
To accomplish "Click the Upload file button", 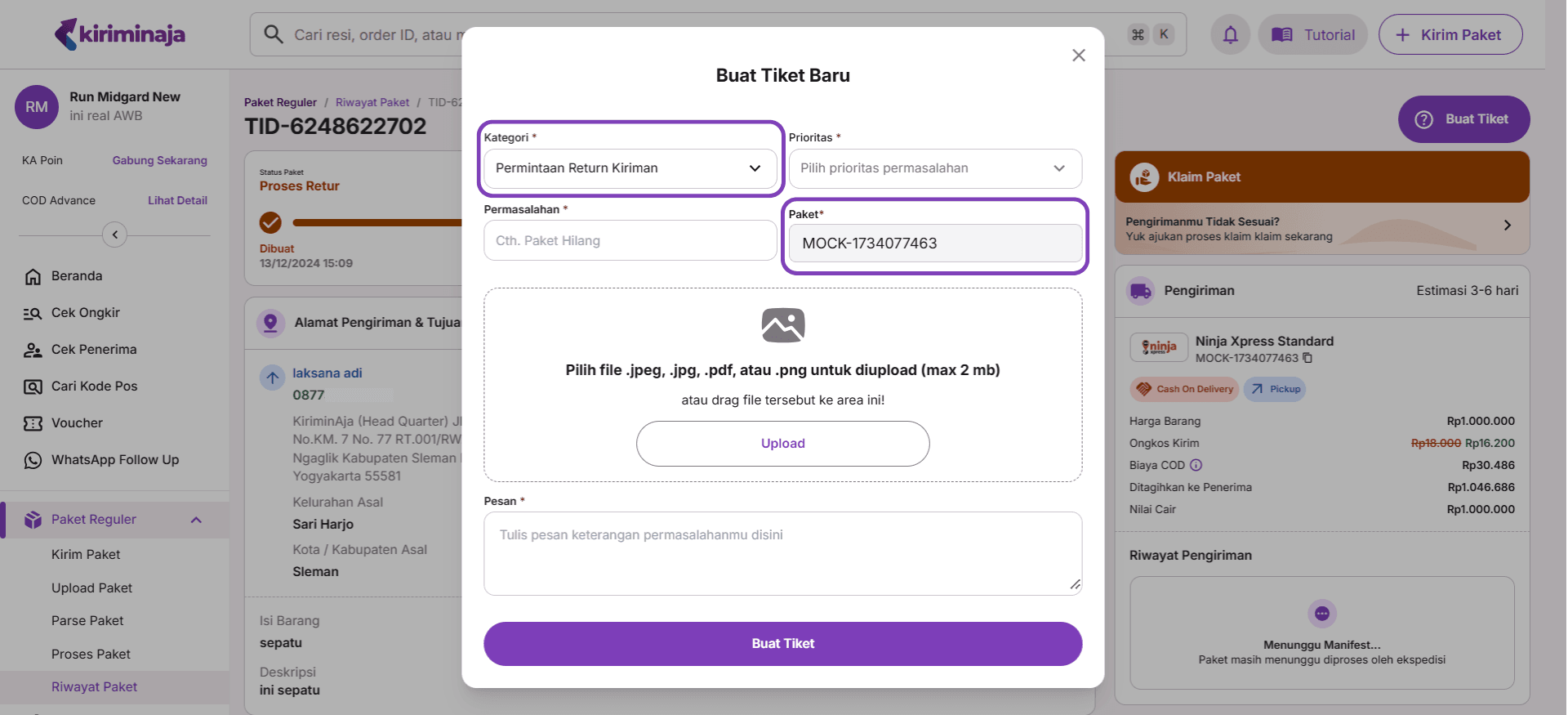I will coord(782,444).
